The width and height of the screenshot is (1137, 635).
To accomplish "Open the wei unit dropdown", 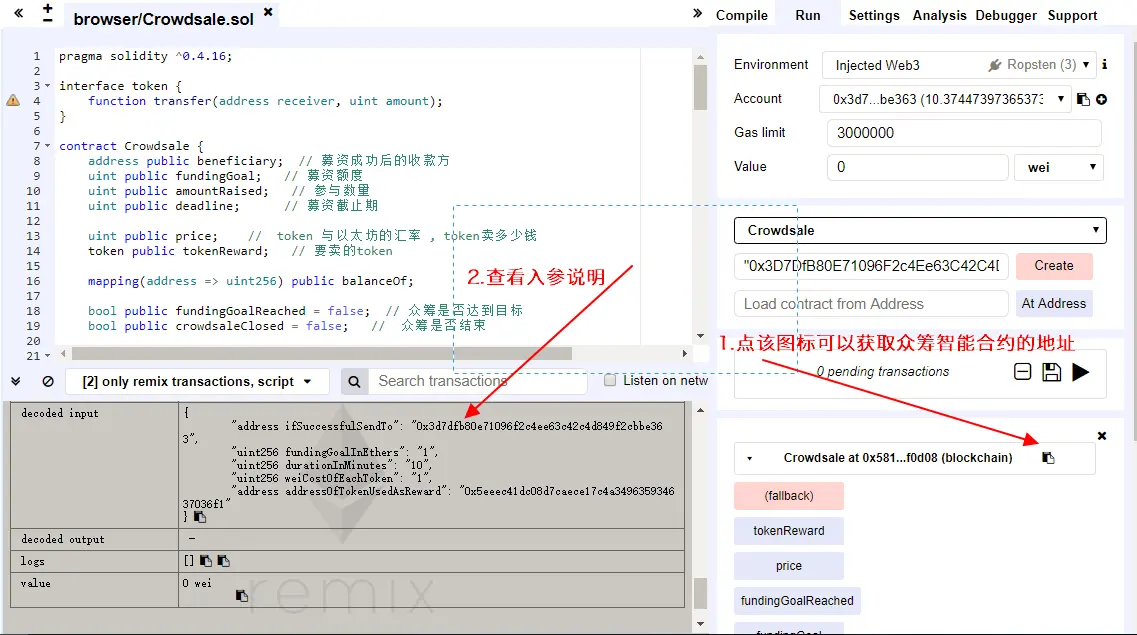I will (1059, 167).
